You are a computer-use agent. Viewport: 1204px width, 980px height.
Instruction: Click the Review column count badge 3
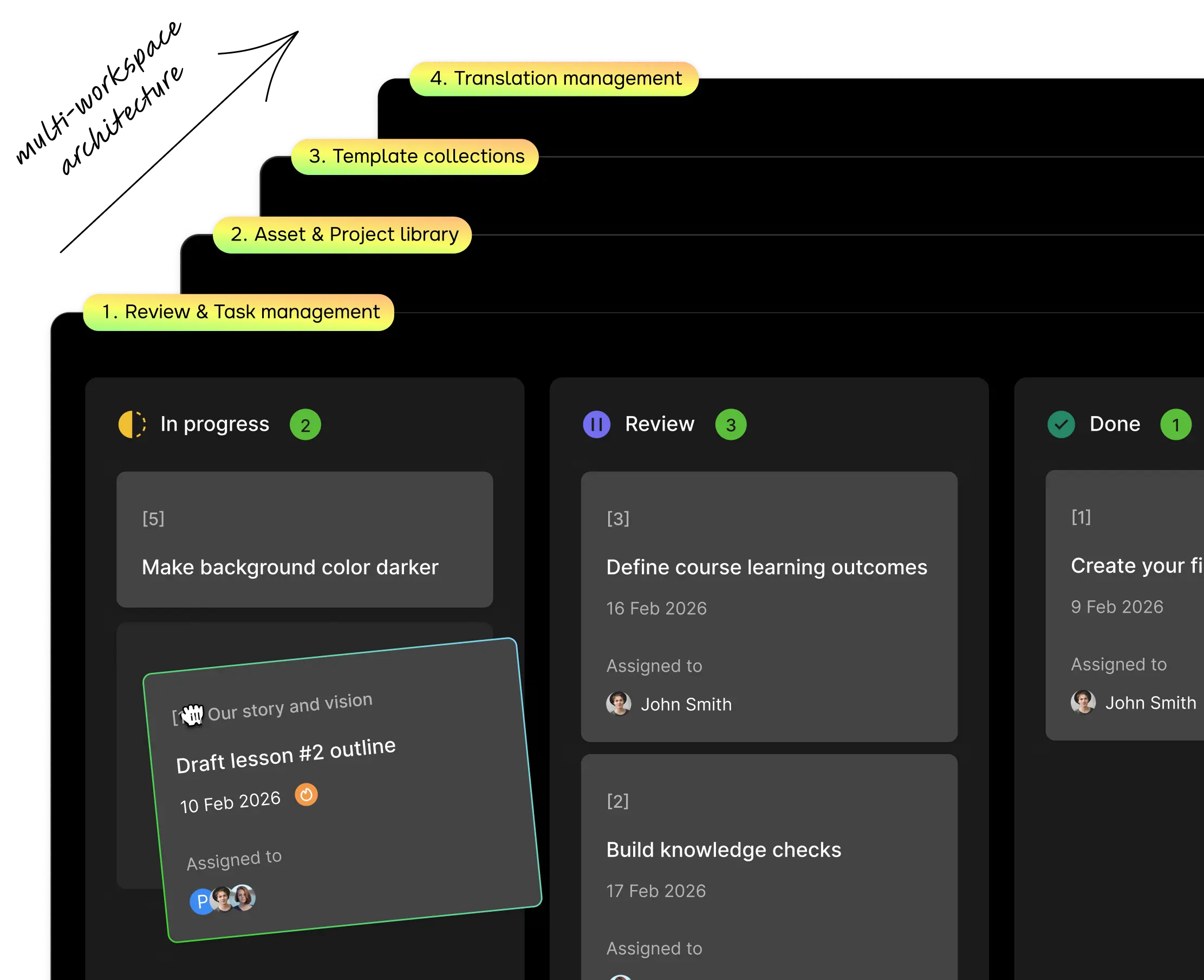click(x=731, y=425)
